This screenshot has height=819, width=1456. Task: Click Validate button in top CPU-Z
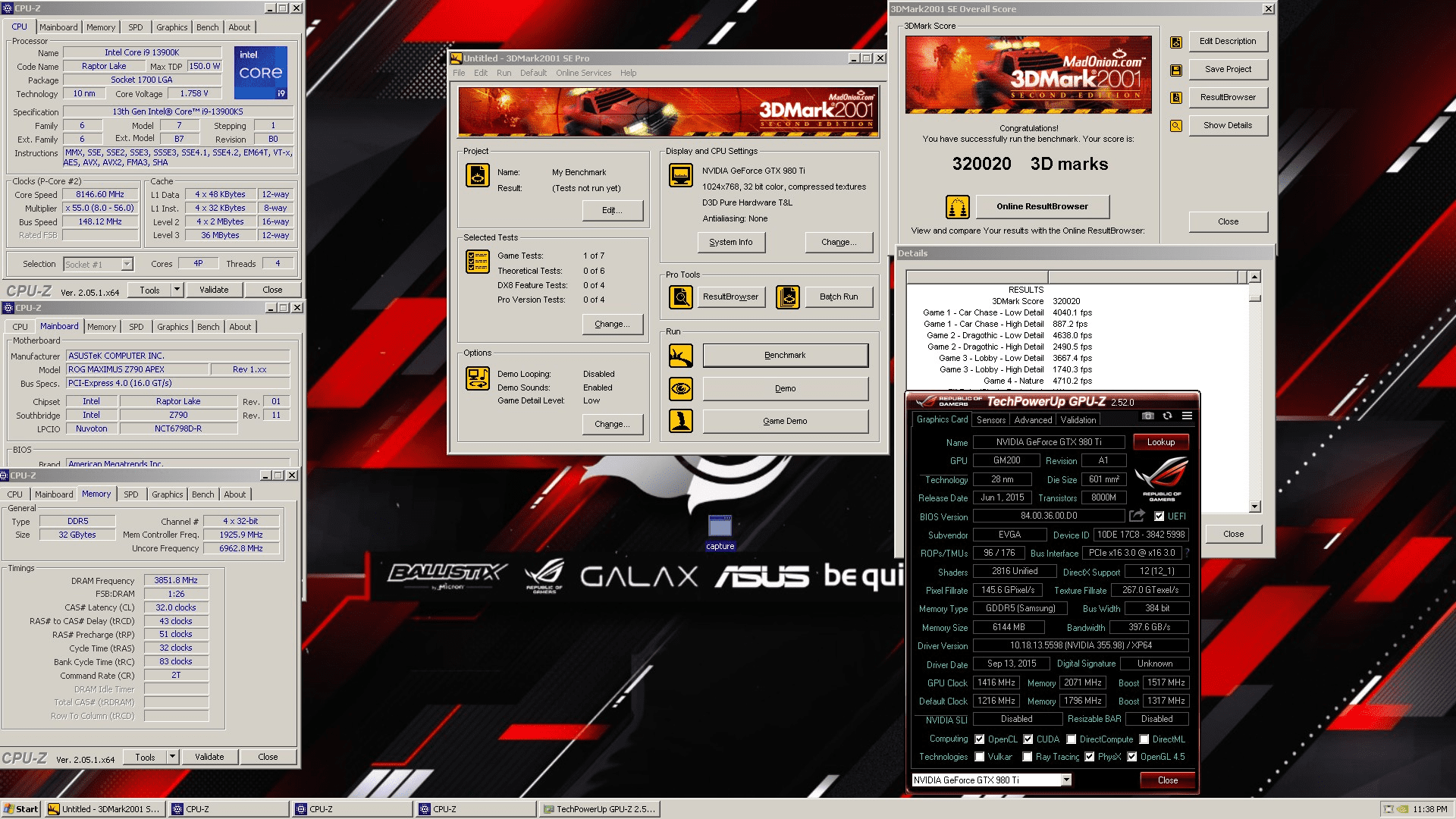coord(213,290)
